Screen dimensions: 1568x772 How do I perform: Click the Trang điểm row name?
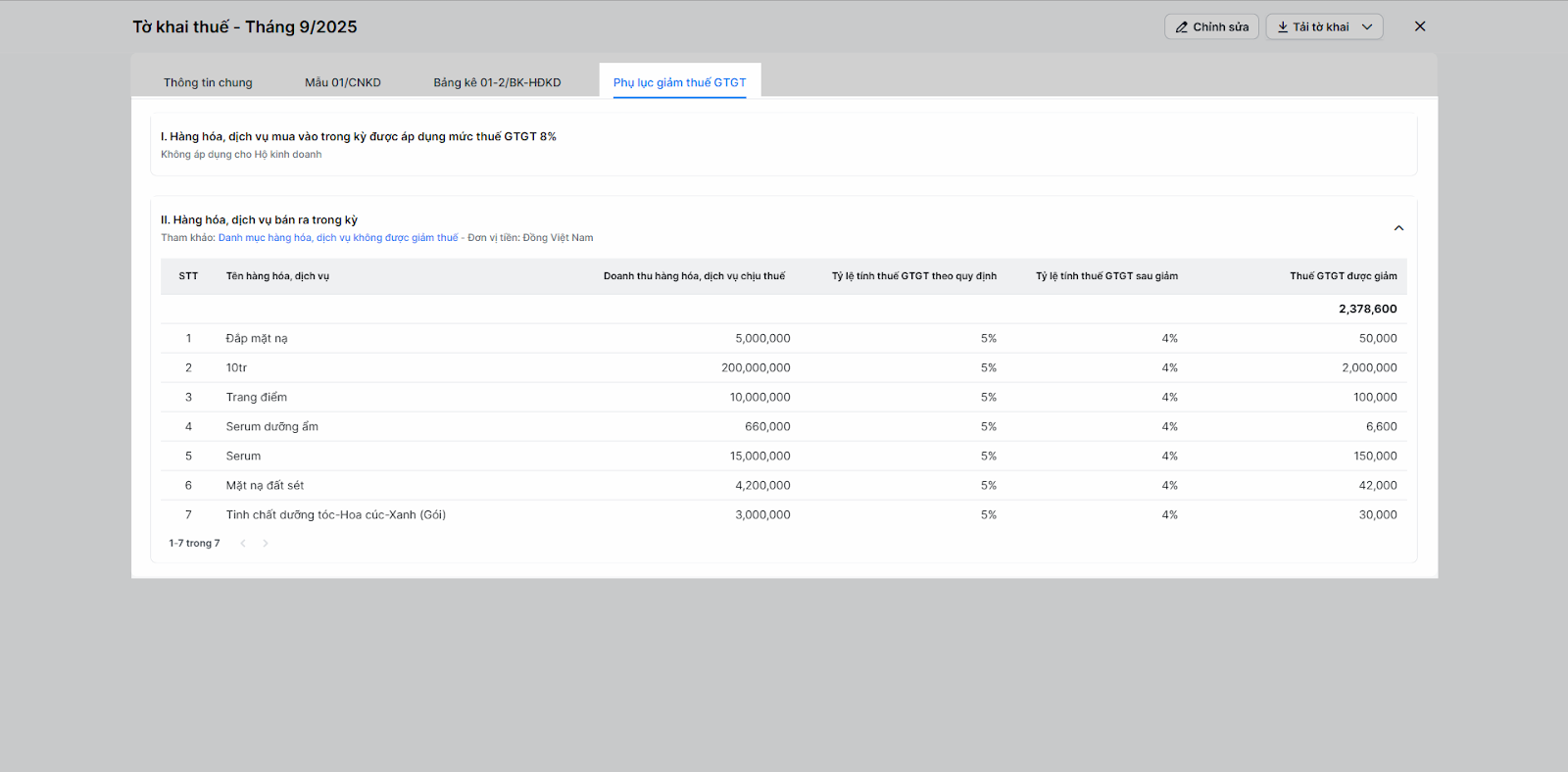(x=257, y=398)
